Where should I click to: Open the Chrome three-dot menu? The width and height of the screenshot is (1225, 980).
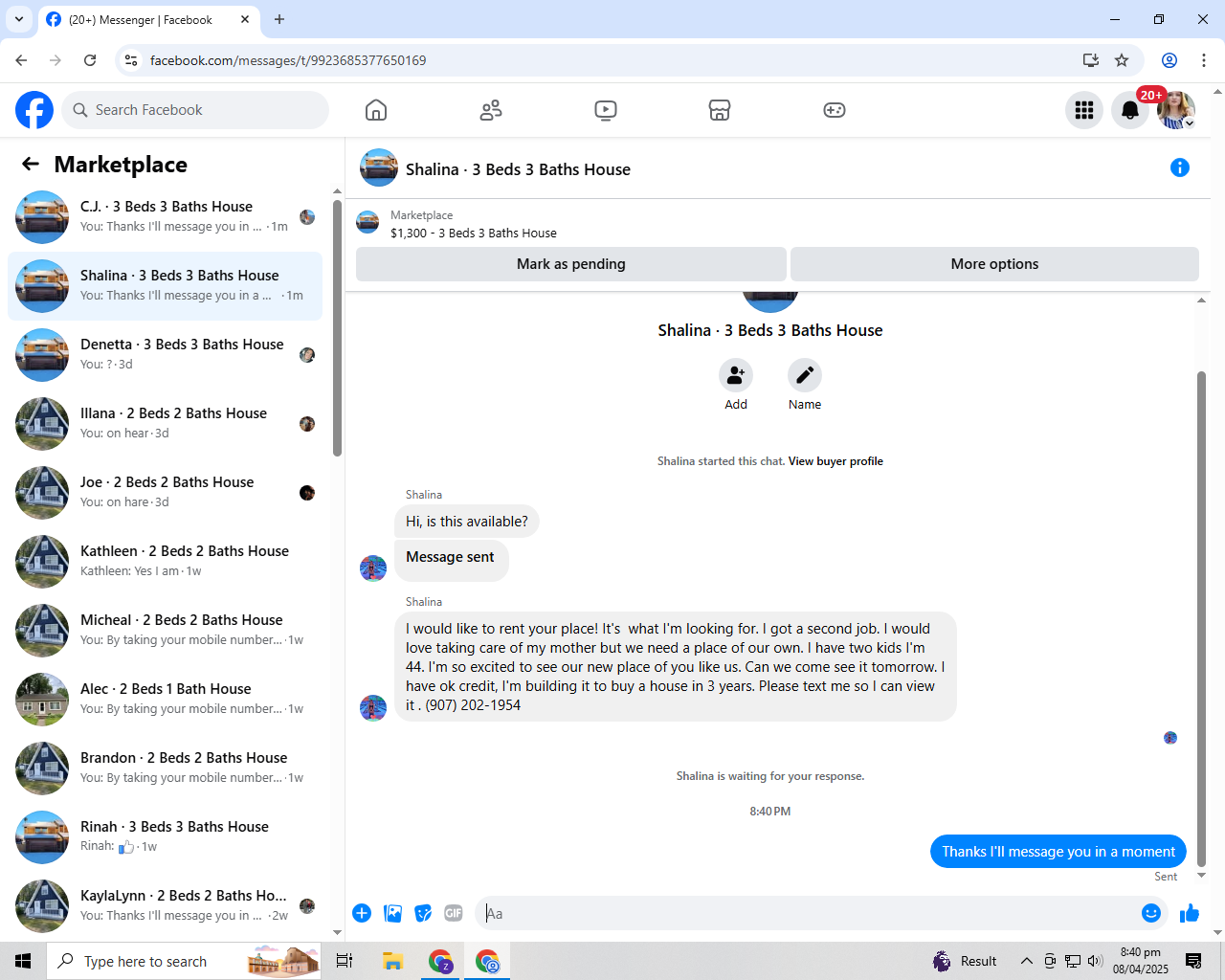click(1204, 60)
